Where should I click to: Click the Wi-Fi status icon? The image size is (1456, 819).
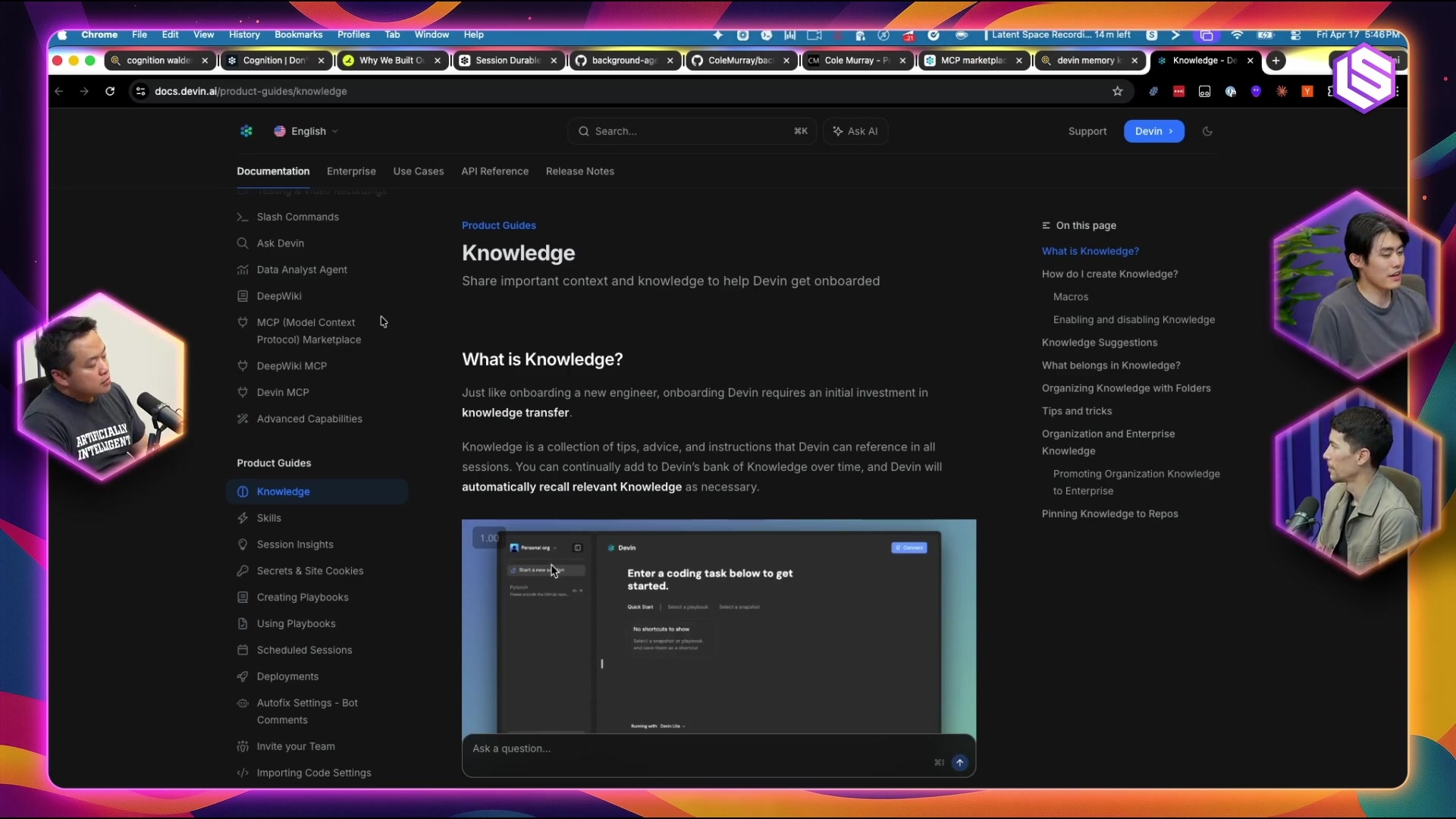pyautogui.click(x=1237, y=35)
